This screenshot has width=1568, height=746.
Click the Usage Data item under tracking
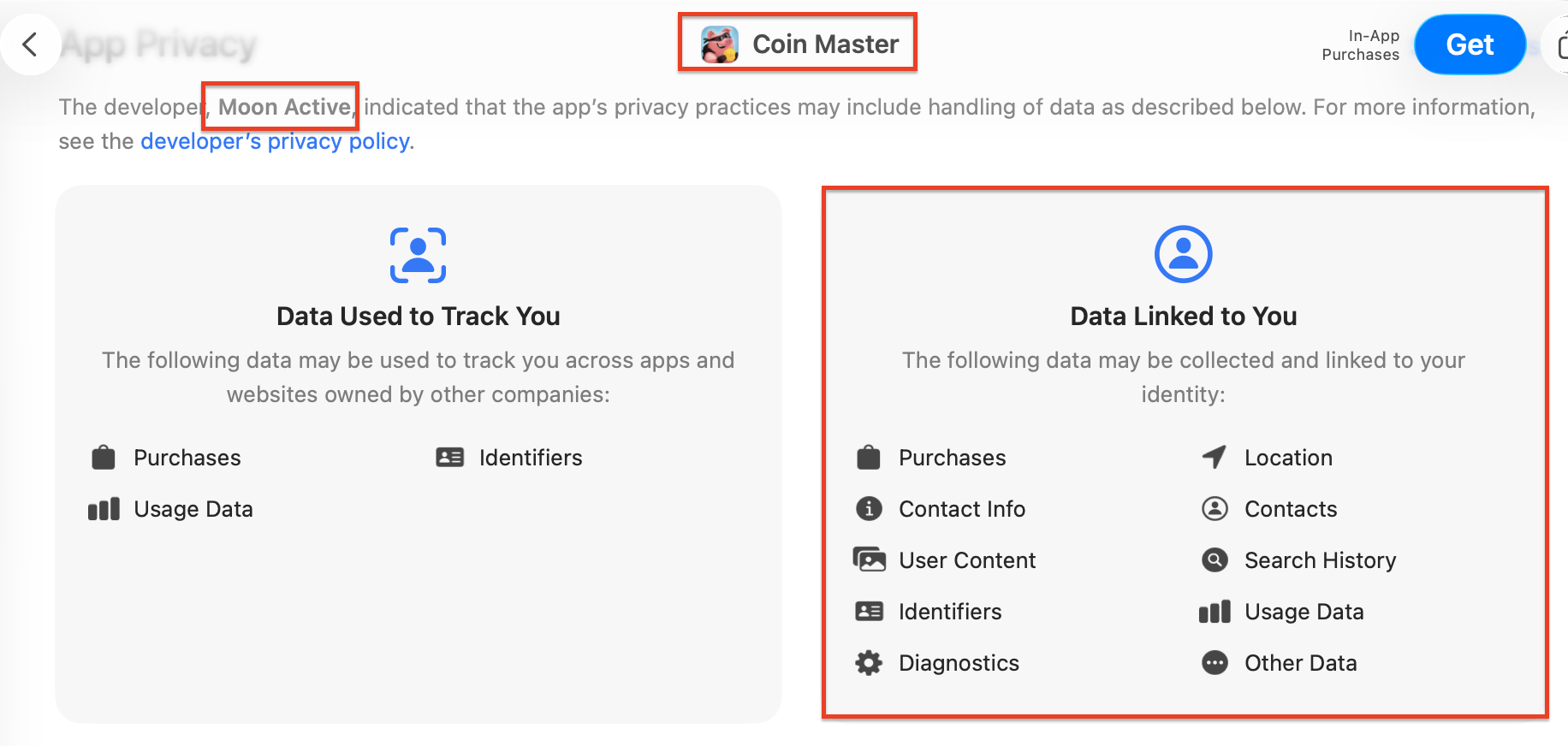click(193, 509)
